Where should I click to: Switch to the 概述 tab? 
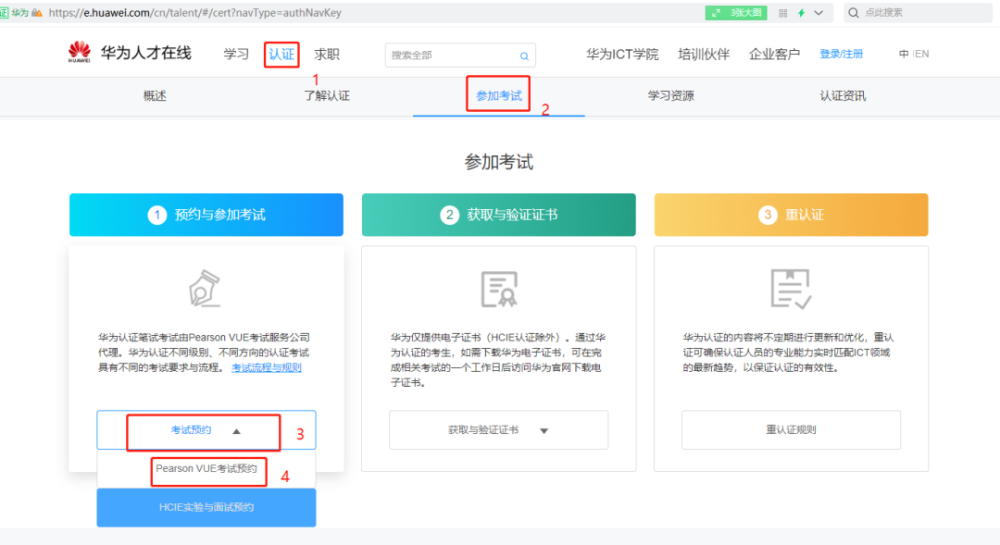click(x=155, y=96)
